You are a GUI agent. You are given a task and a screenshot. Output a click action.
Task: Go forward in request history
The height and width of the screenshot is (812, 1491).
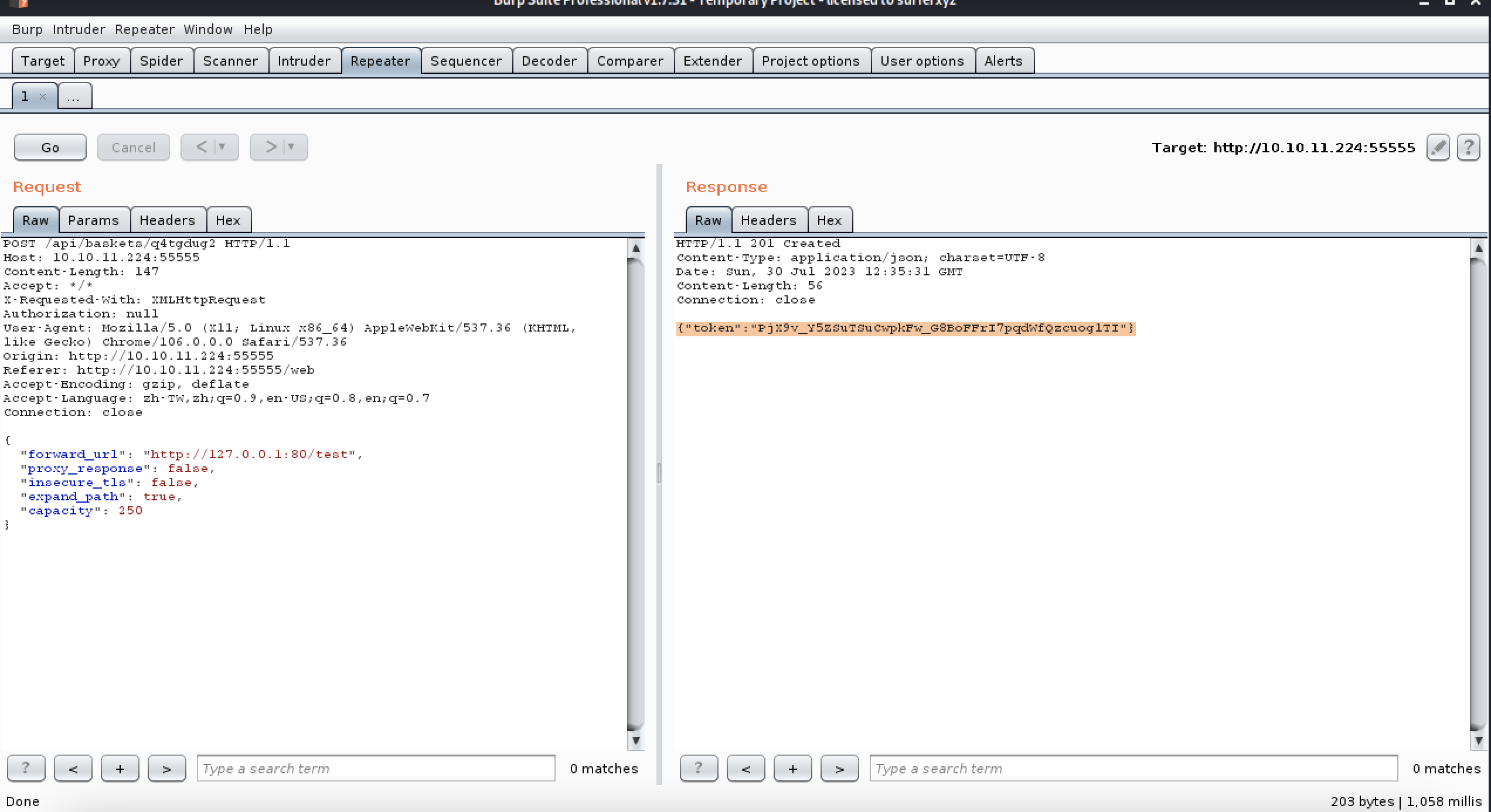(x=270, y=147)
